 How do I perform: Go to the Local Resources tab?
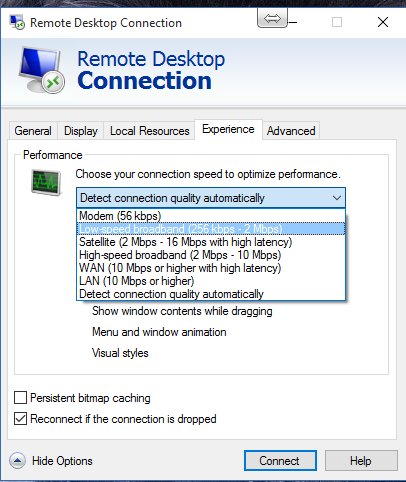tap(150, 131)
